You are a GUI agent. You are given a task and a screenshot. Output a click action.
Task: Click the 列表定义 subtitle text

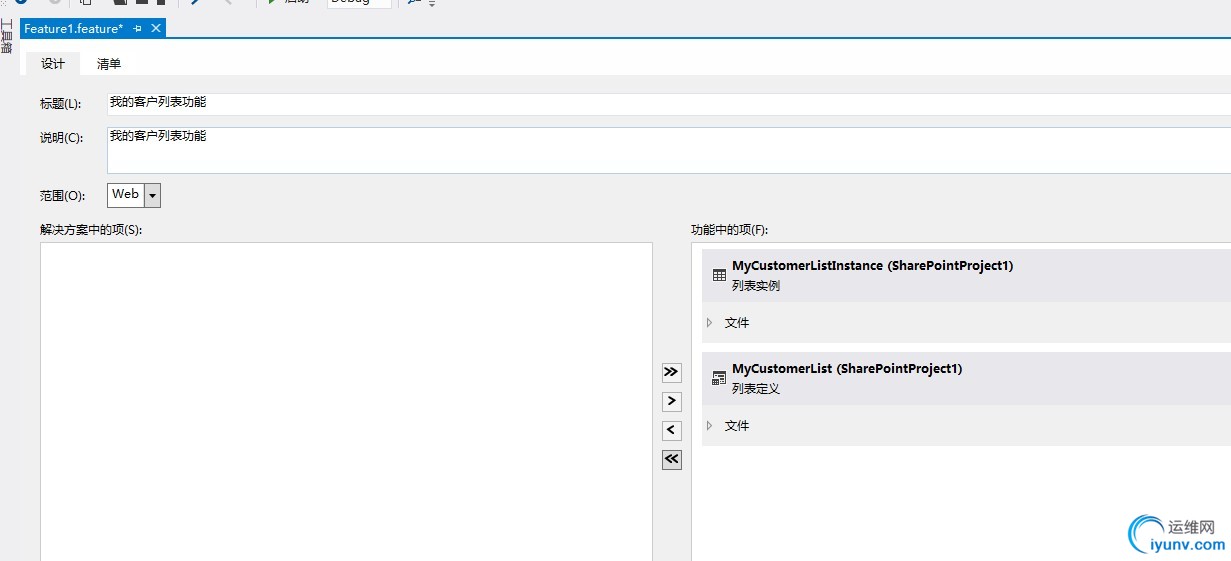[755, 389]
